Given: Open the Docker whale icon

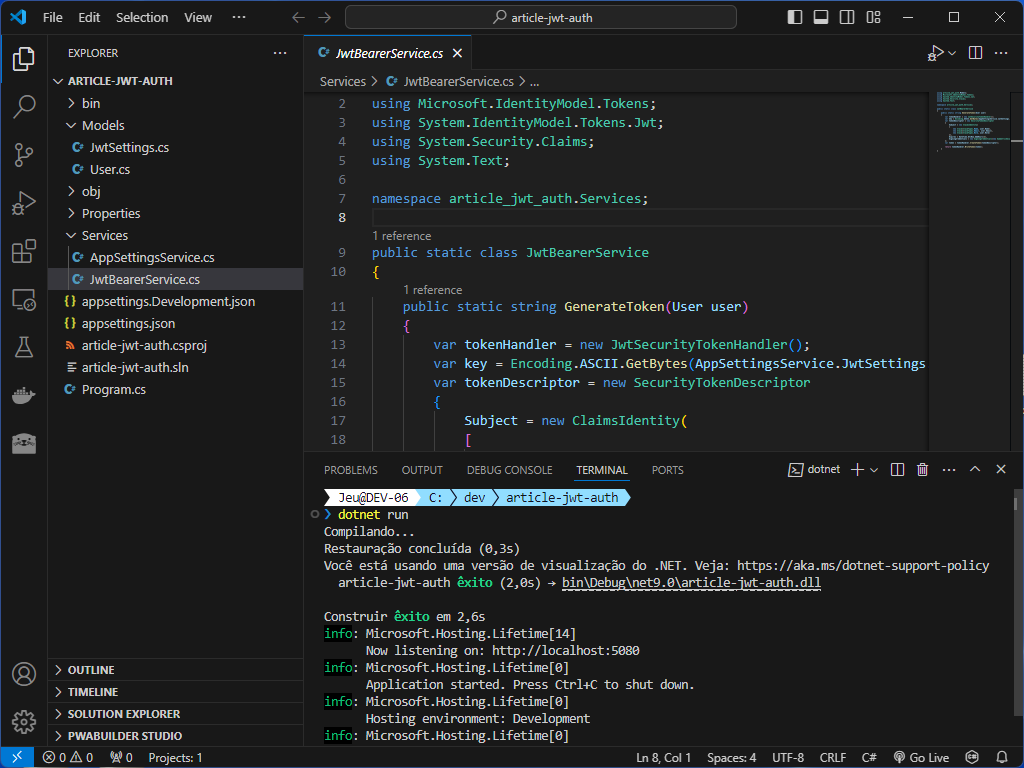Looking at the screenshot, I should tap(24, 396).
